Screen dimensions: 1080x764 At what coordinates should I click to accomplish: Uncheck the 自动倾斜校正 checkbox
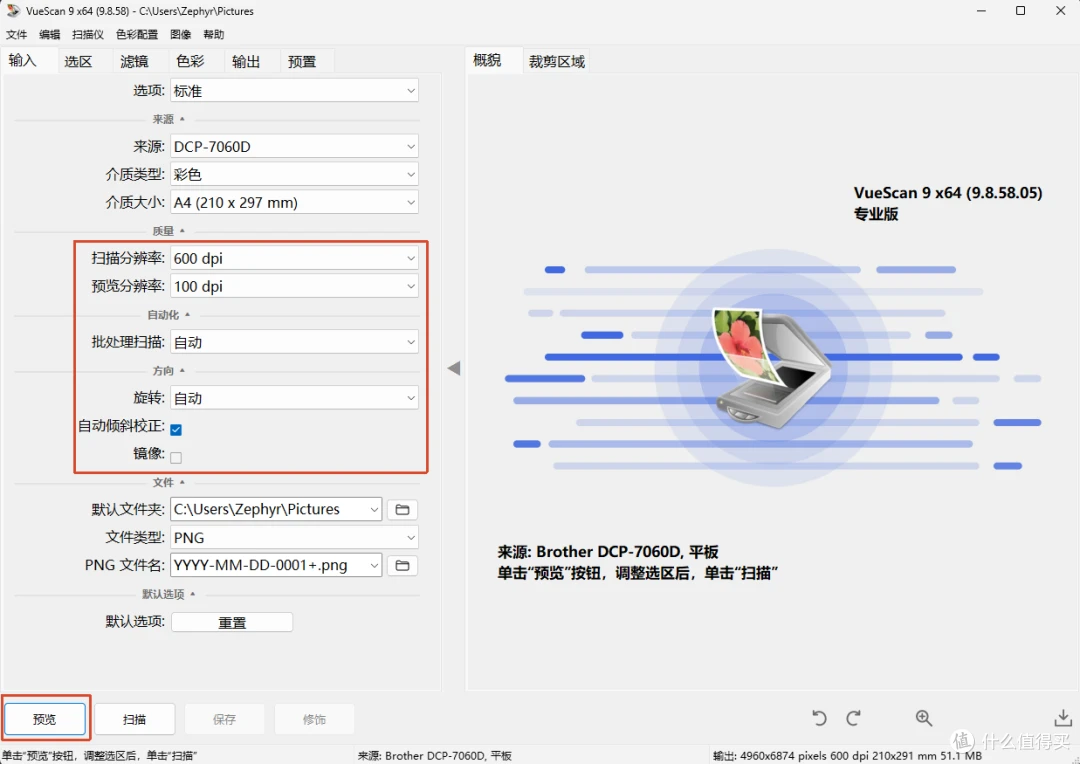click(176, 429)
